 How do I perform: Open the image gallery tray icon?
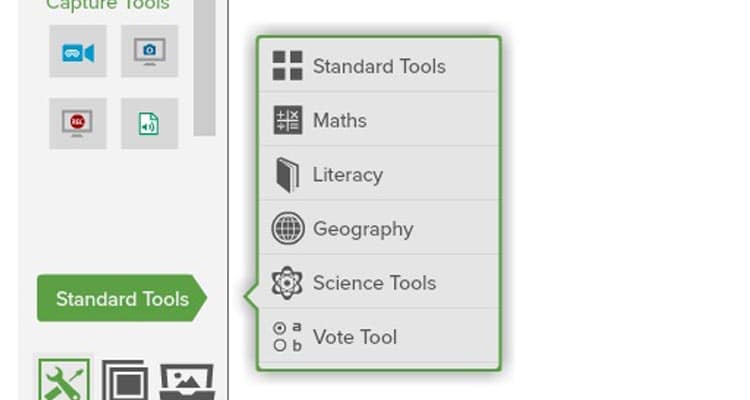tap(187, 382)
